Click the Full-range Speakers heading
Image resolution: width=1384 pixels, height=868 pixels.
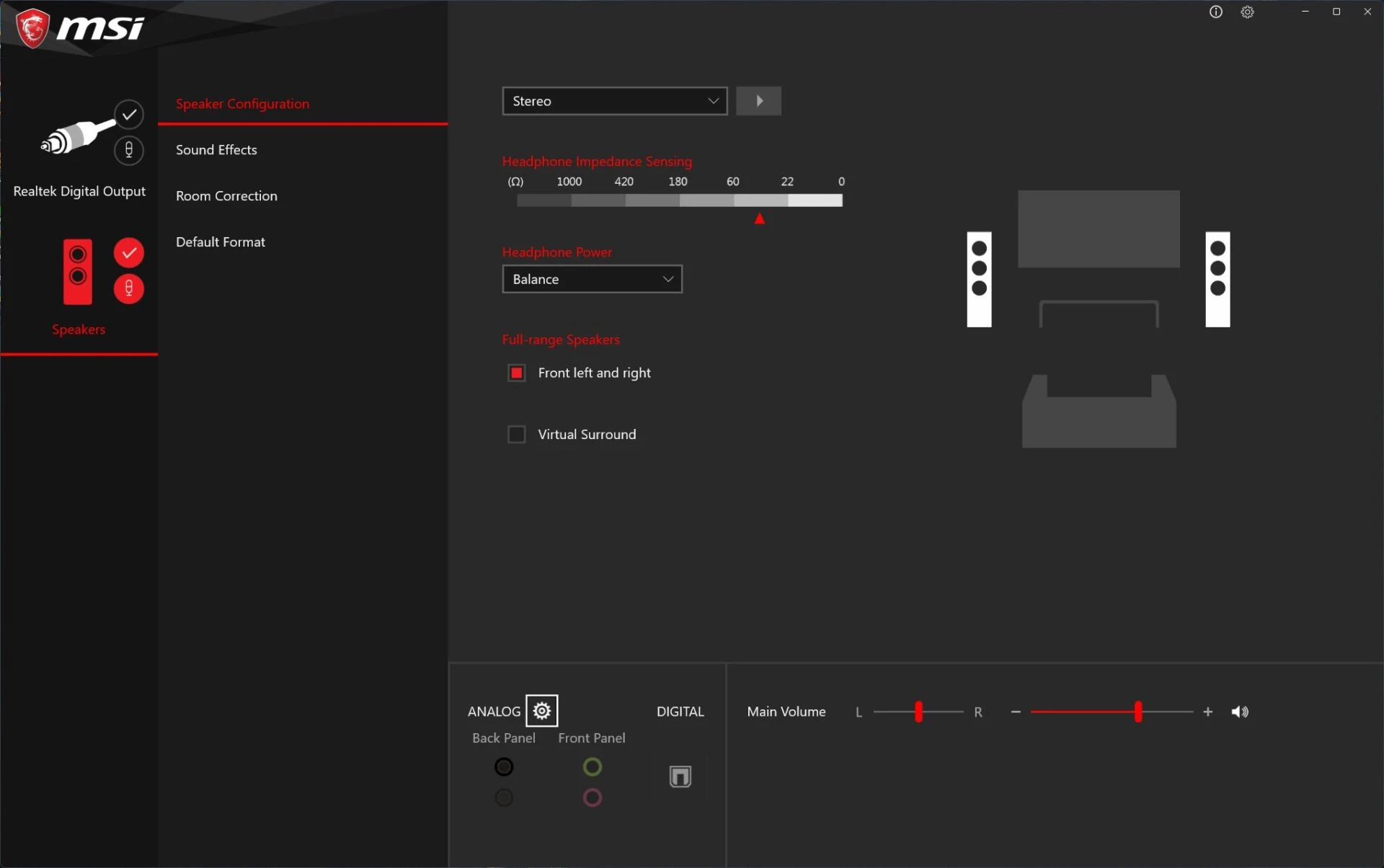[x=561, y=340]
